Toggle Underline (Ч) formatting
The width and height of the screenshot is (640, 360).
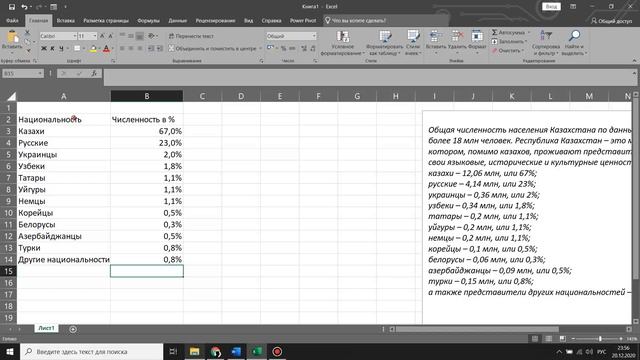[x=61, y=49]
